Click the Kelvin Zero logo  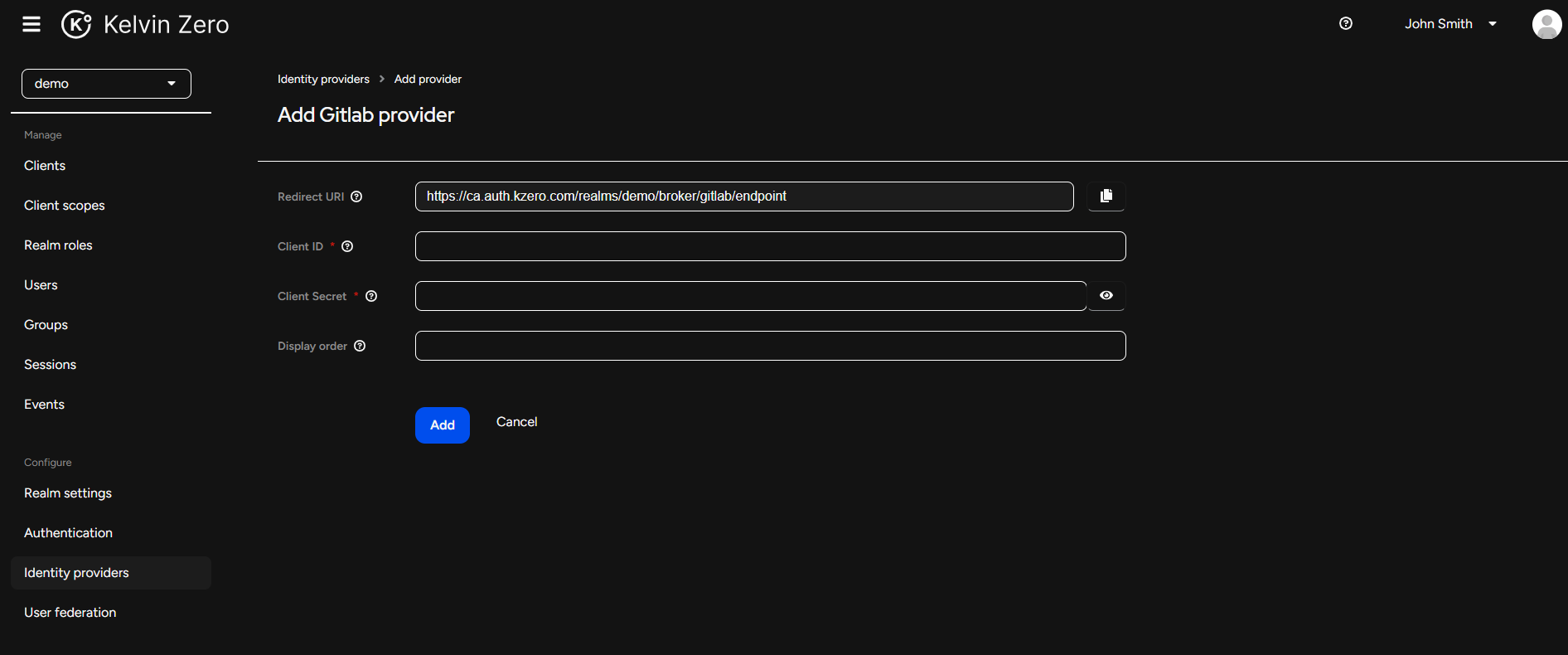145,25
